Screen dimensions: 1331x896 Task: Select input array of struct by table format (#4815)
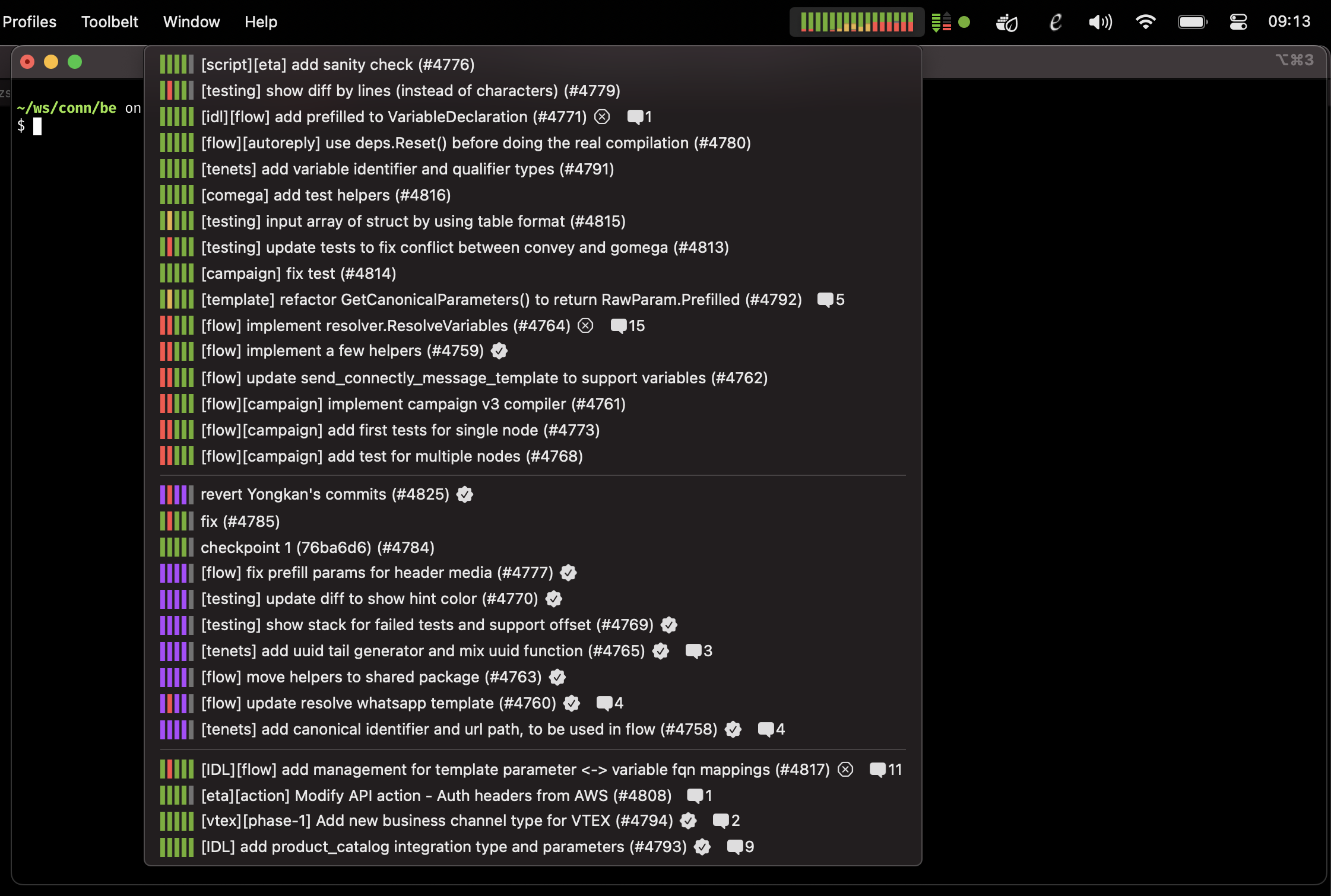pos(533,221)
